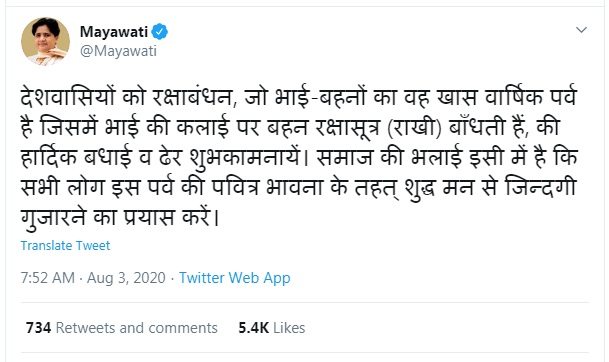The image size is (609, 362).
Task: Visit the @Mayawati handle
Action: (118, 51)
